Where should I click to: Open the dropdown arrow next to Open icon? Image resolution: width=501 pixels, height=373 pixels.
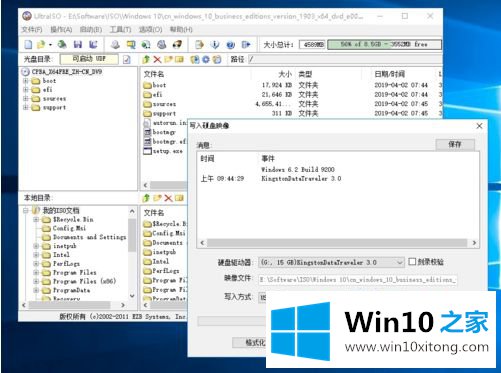pos(50,45)
